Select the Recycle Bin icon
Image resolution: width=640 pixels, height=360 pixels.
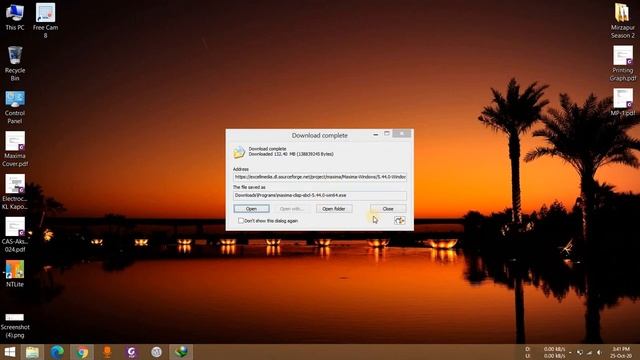click(15, 63)
